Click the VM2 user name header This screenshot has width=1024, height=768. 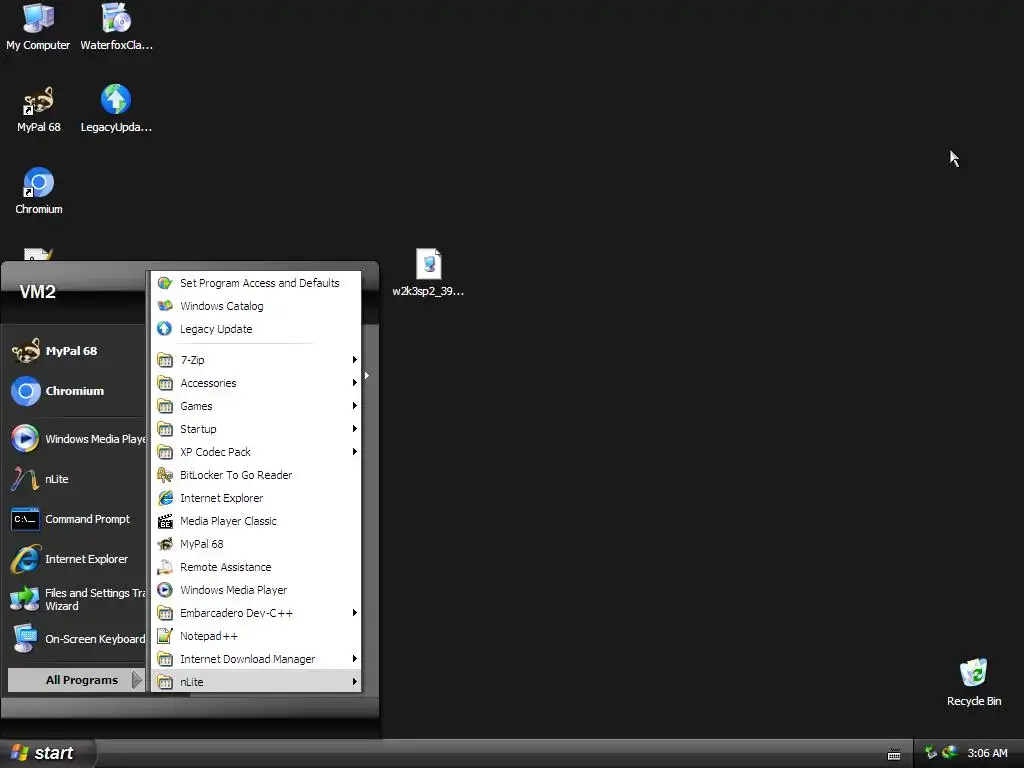coord(37,292)
